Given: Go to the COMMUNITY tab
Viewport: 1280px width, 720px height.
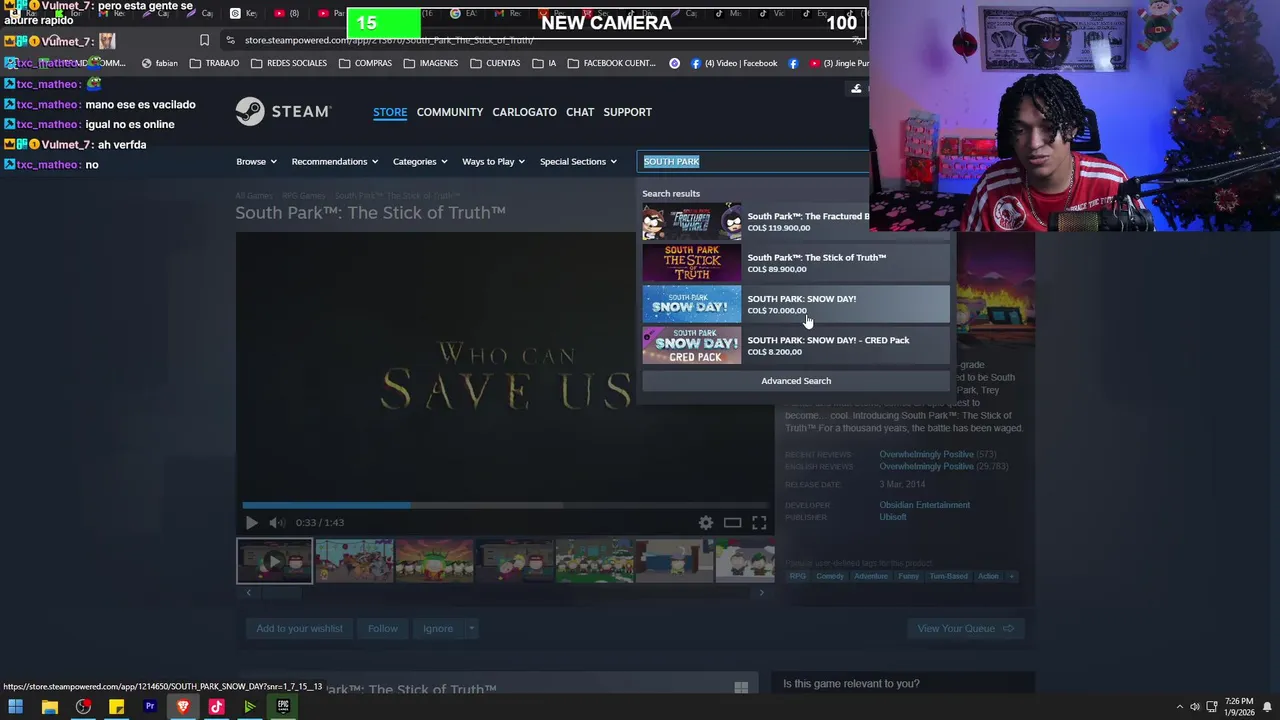Looking at the screenshot, I should pos(450,112).
